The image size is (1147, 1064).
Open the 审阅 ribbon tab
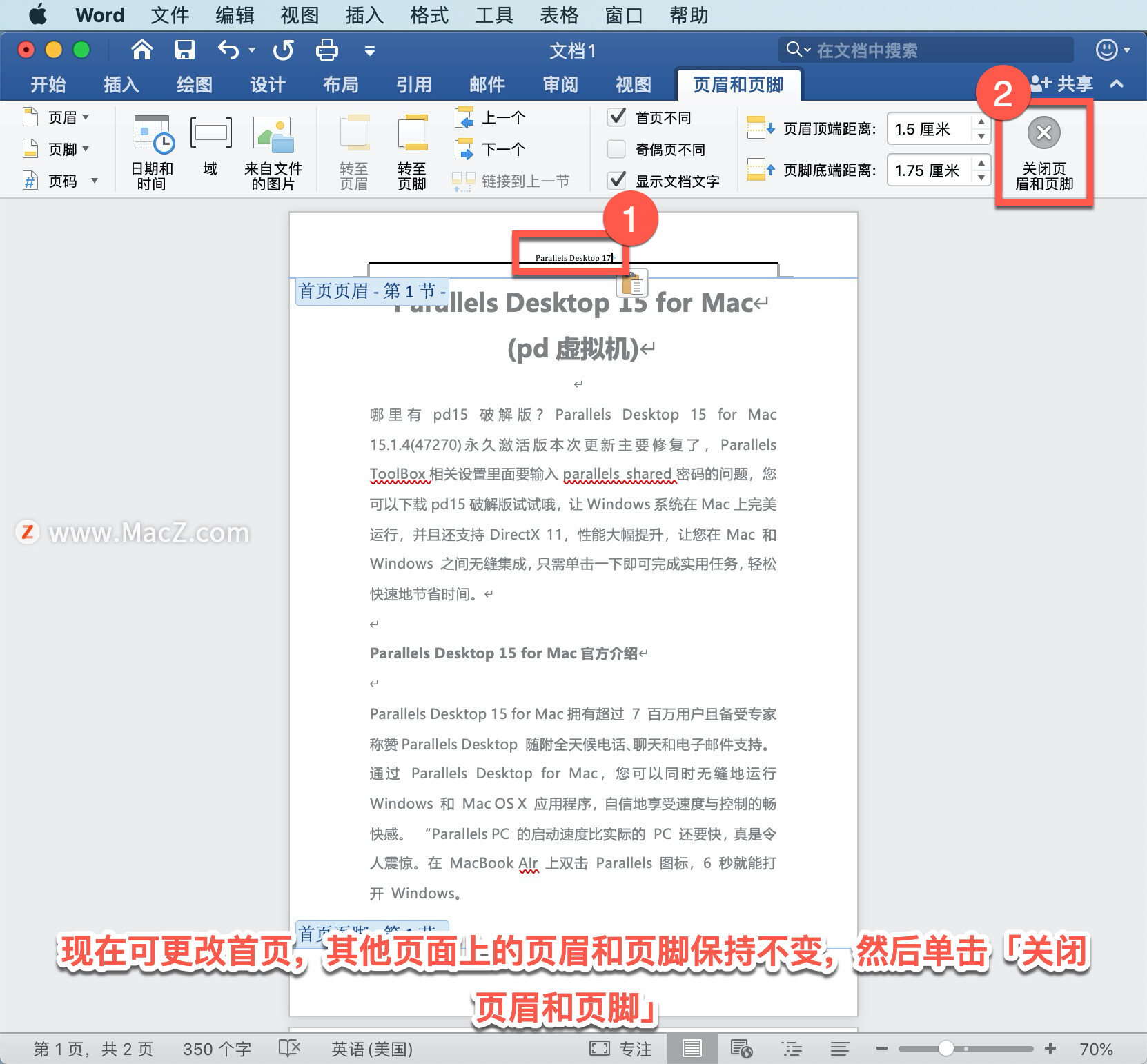(x=560, y=84)
